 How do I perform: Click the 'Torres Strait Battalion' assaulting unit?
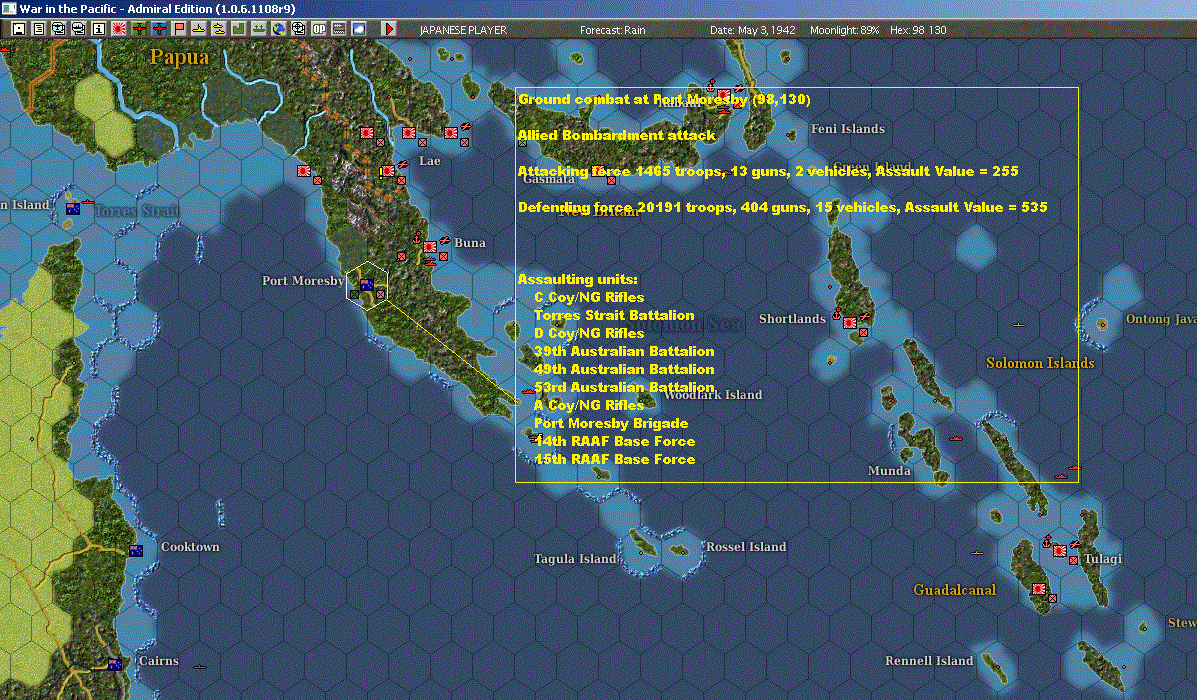coord(615,315)
